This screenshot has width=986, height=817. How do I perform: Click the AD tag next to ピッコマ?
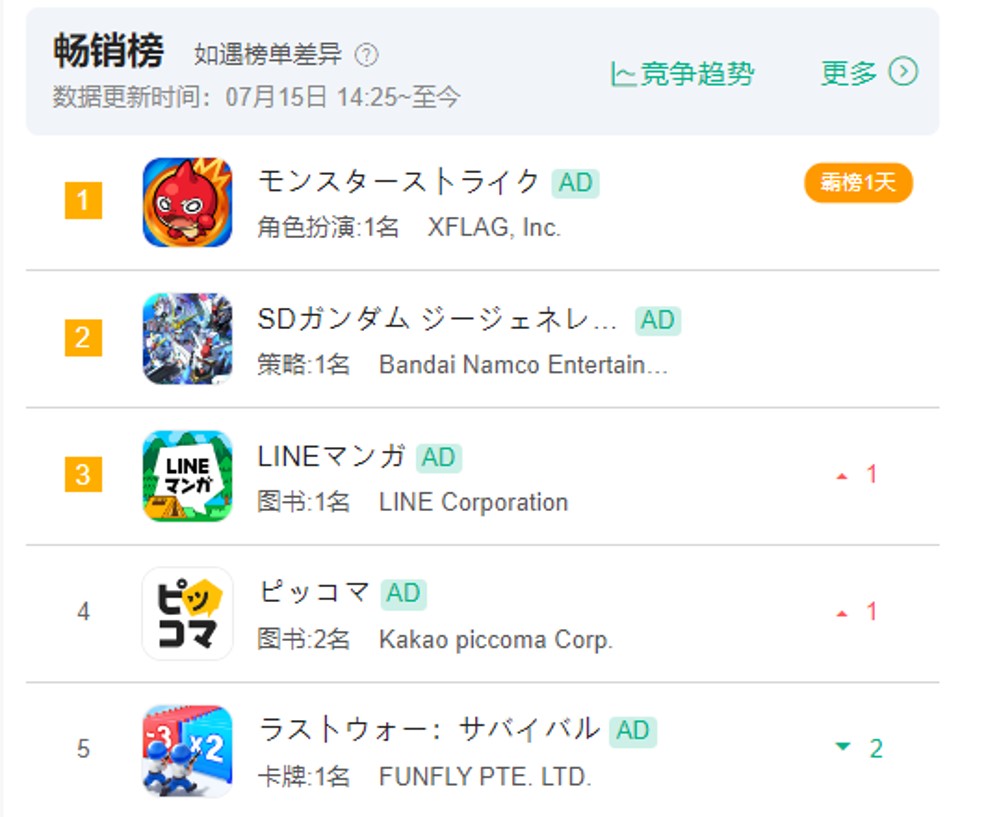tap(403, 593)
